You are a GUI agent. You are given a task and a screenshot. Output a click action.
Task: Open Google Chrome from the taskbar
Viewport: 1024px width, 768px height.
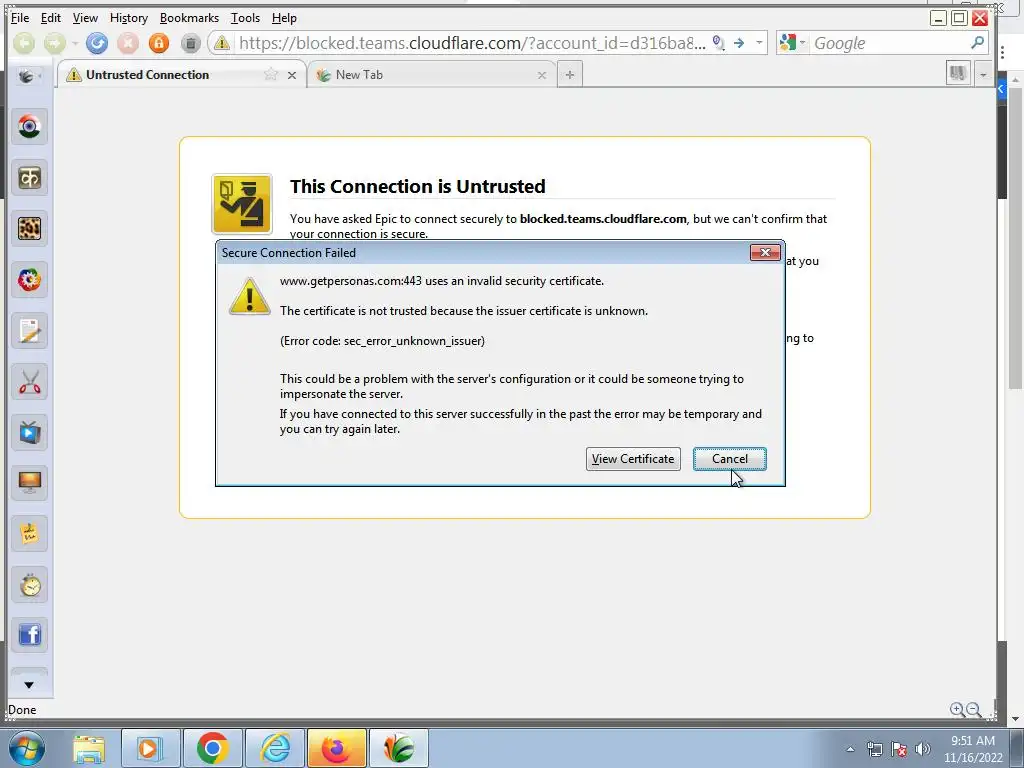[212, 749]
